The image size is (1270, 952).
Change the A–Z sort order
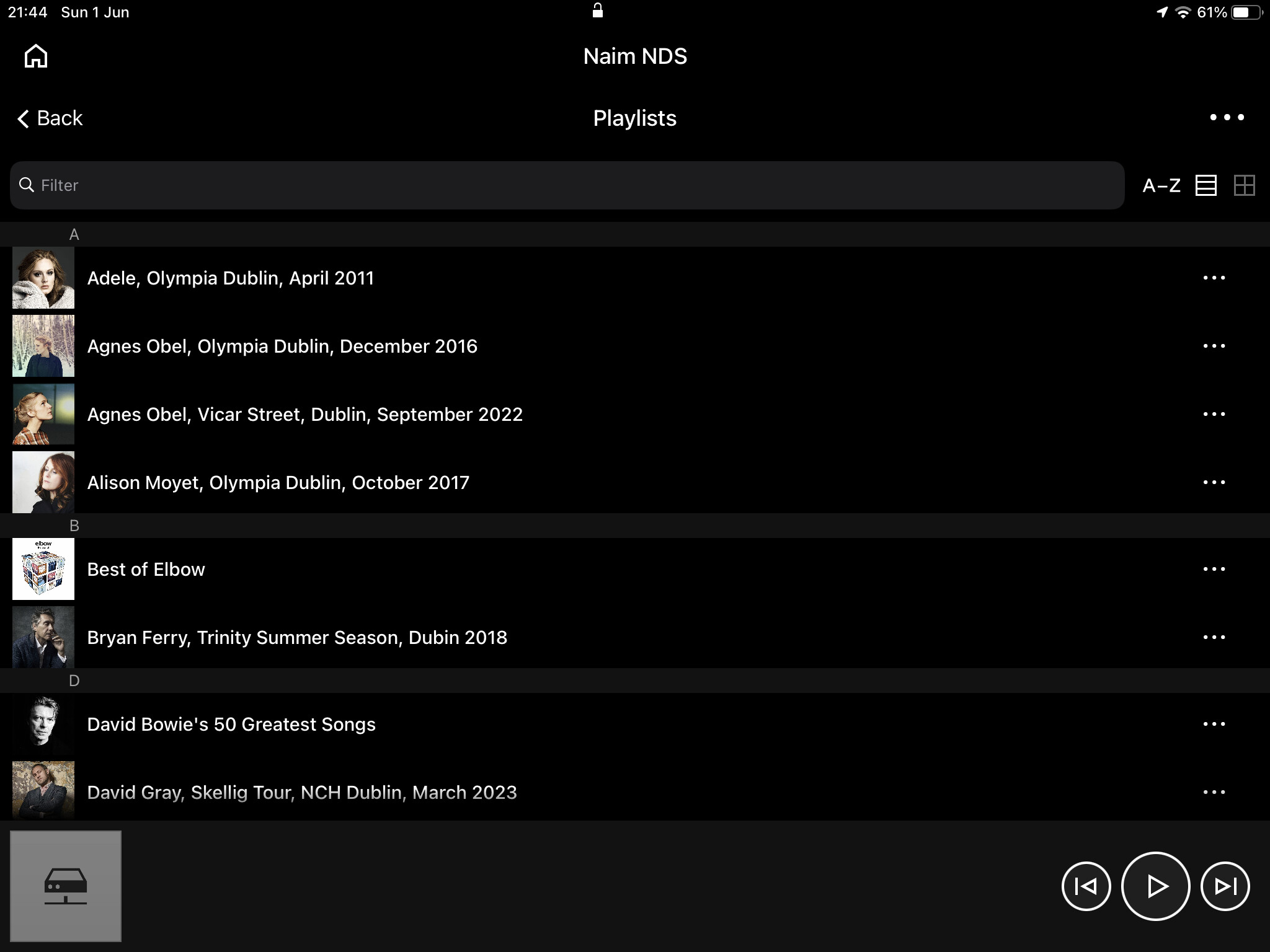pos(1161,185)
